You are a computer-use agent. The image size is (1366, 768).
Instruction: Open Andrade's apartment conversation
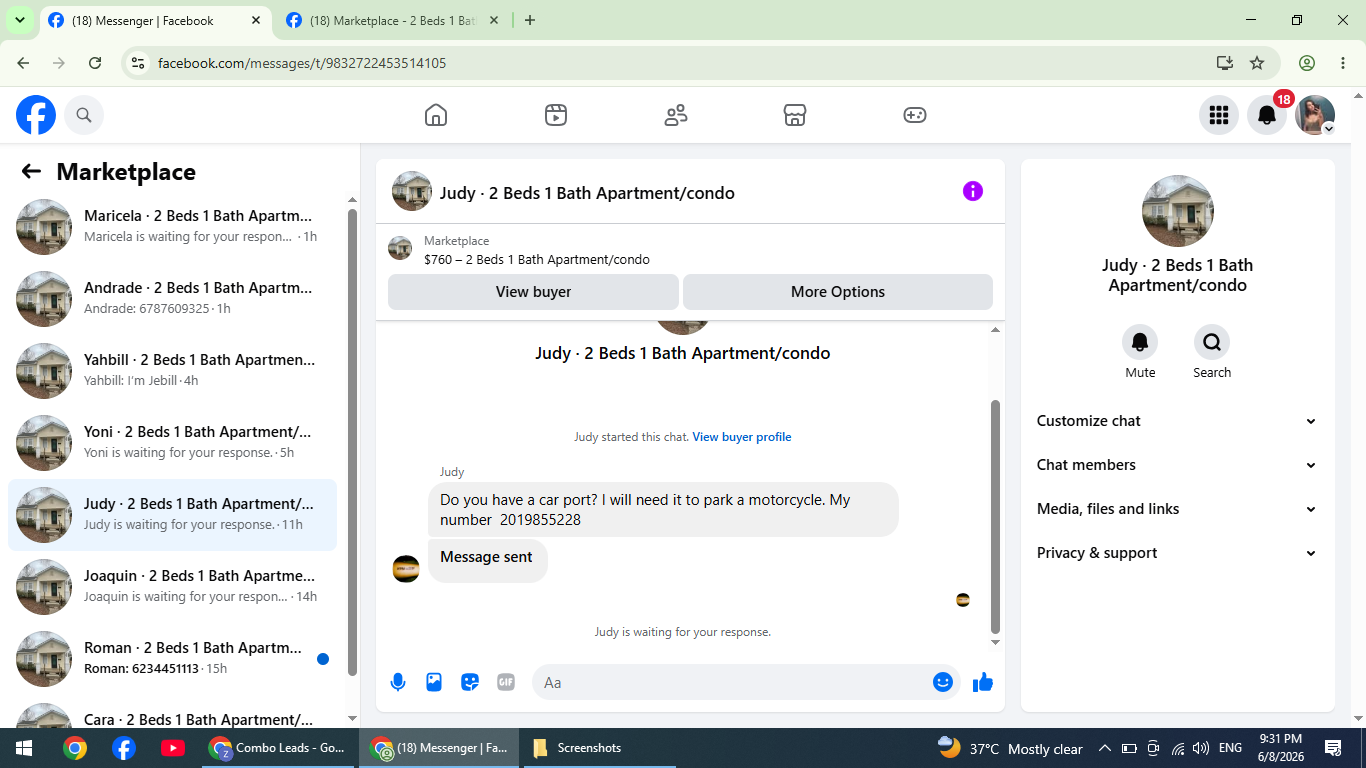(172, 299)
